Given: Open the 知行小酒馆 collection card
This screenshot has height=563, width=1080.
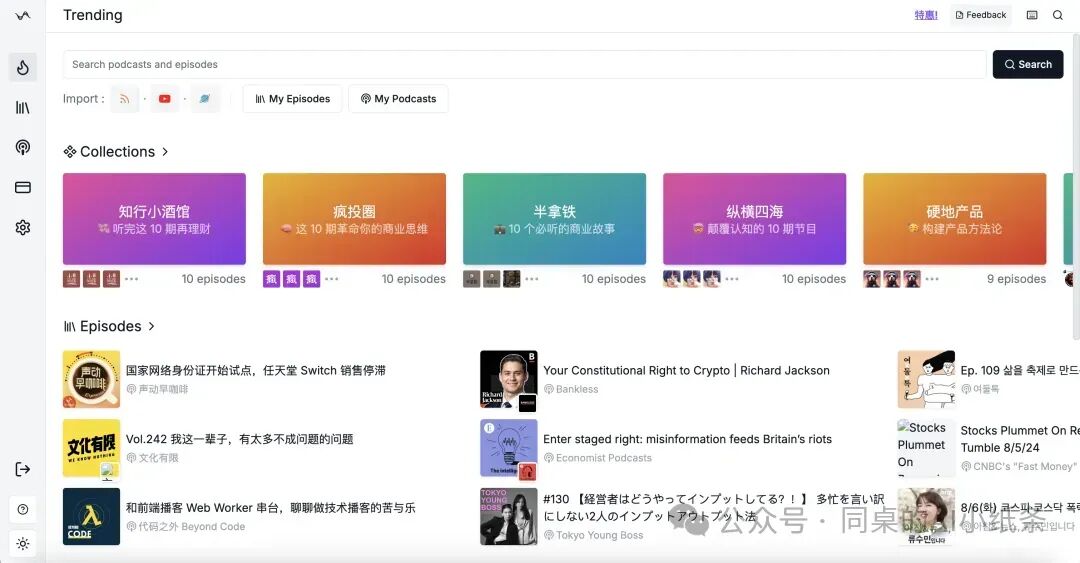Looking at the screenshot, I should tap(154, 218).
